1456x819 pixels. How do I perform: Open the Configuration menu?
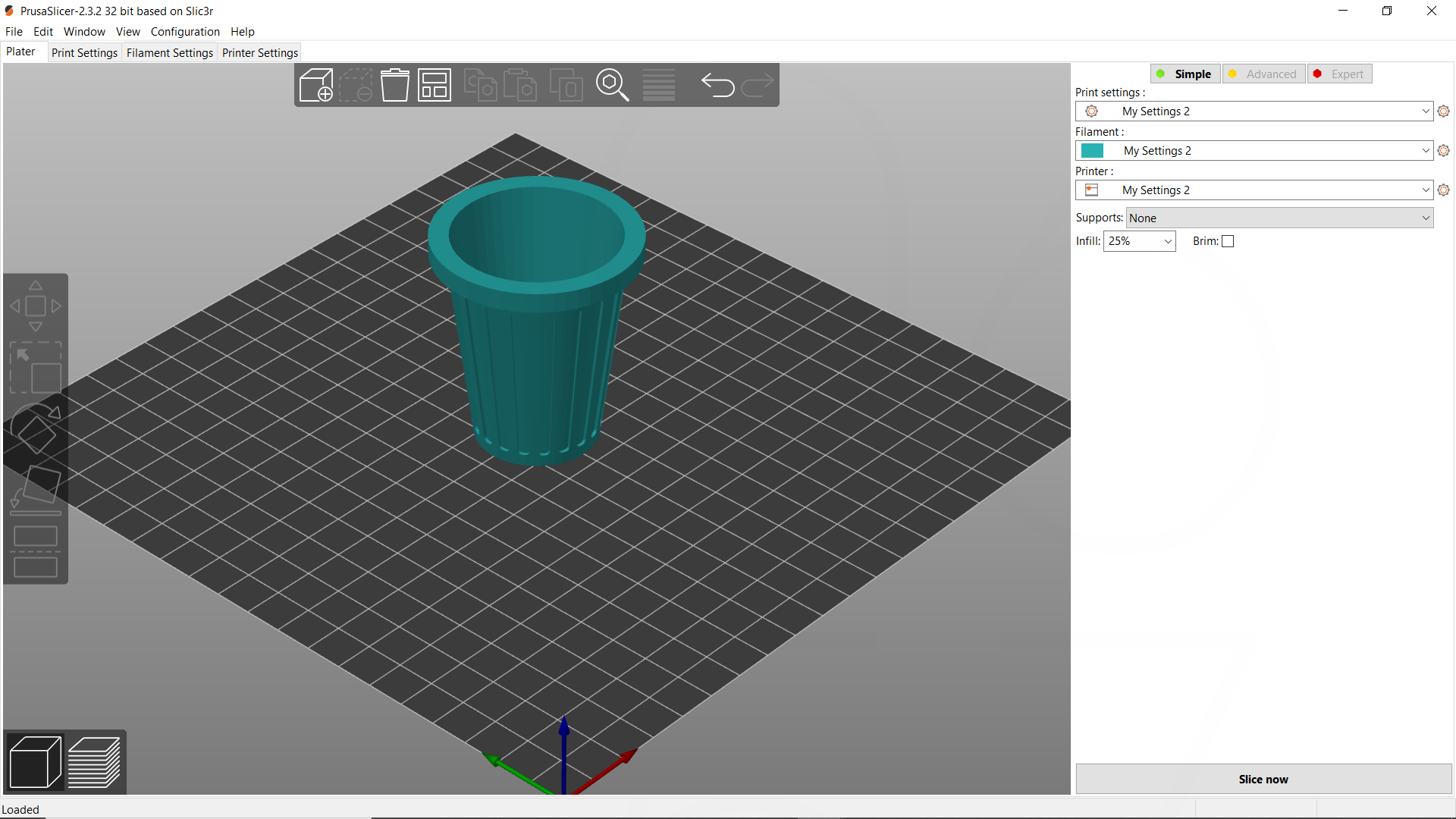pos(185,32)
